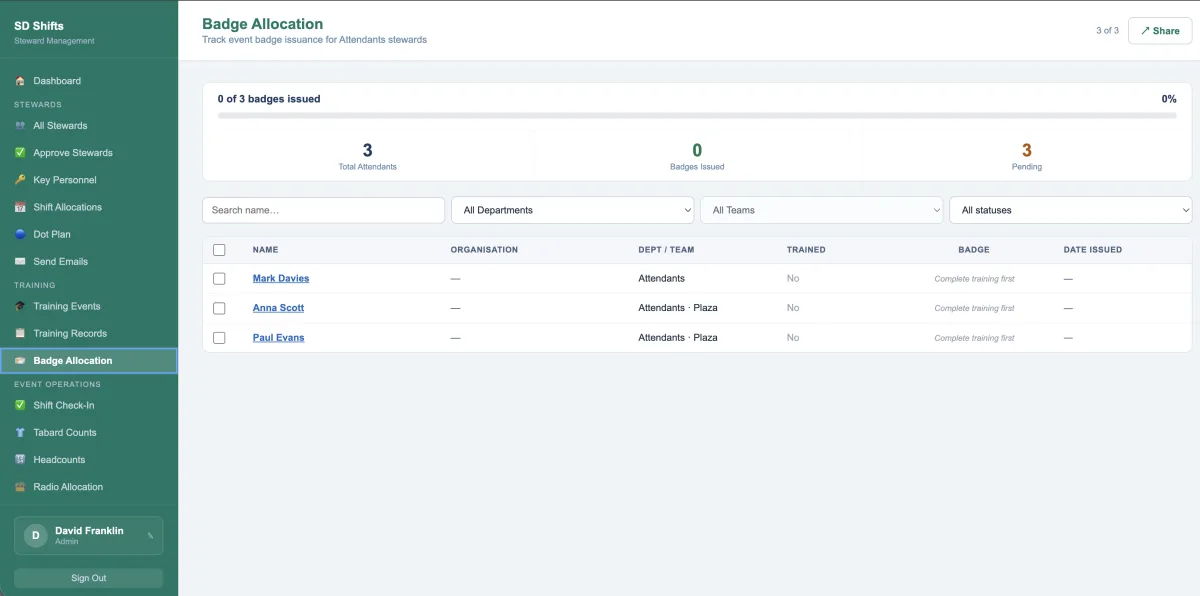Open the All statuses dropdown
Image resolution: width=1200 pixels, height=596 pixels.
(x=1070, y=210)
